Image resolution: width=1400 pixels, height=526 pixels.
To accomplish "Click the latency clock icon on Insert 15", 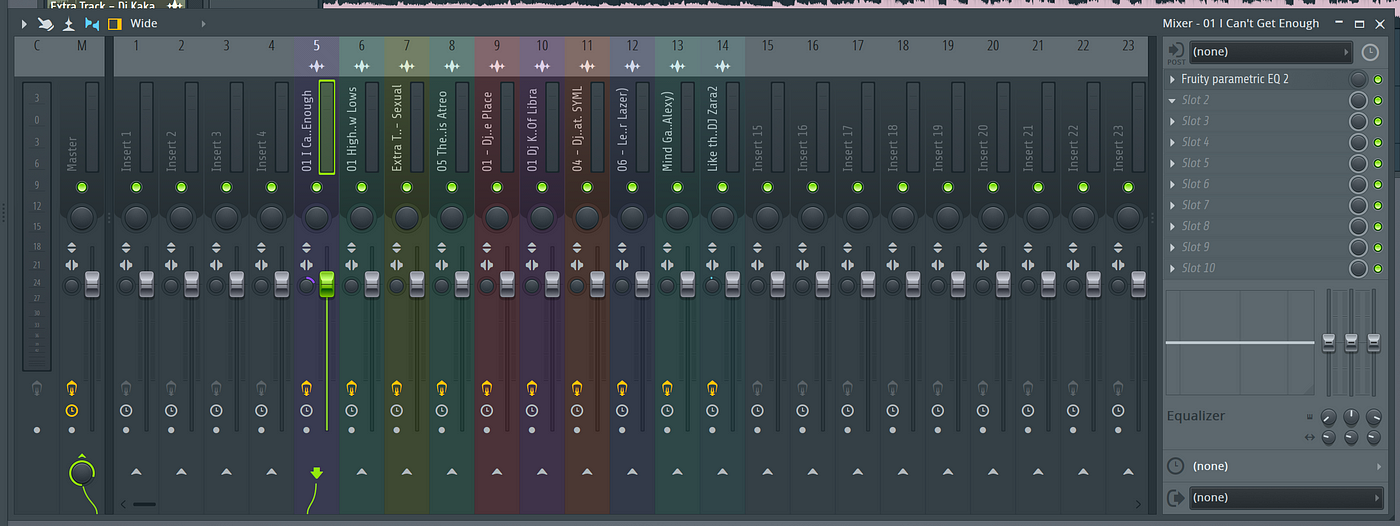I will [x=758, y=410].
